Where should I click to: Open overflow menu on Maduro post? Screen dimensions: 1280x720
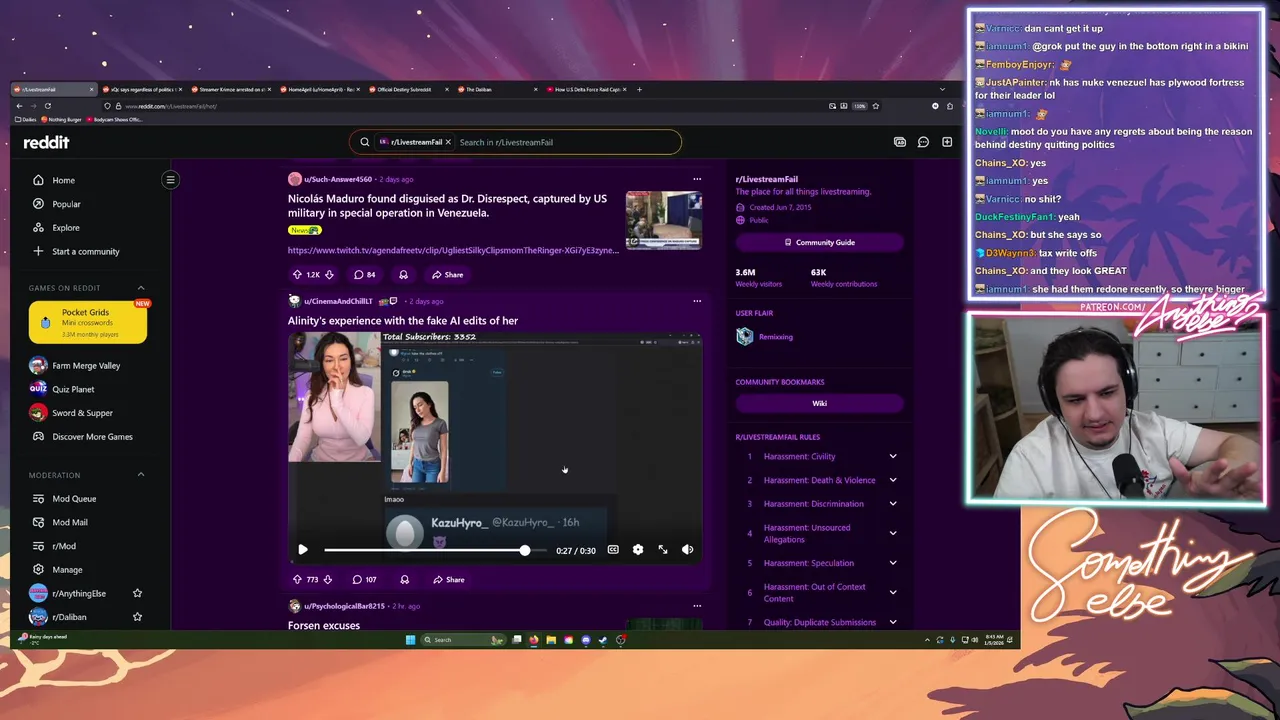pyautogui.click(x=697, y=180)
